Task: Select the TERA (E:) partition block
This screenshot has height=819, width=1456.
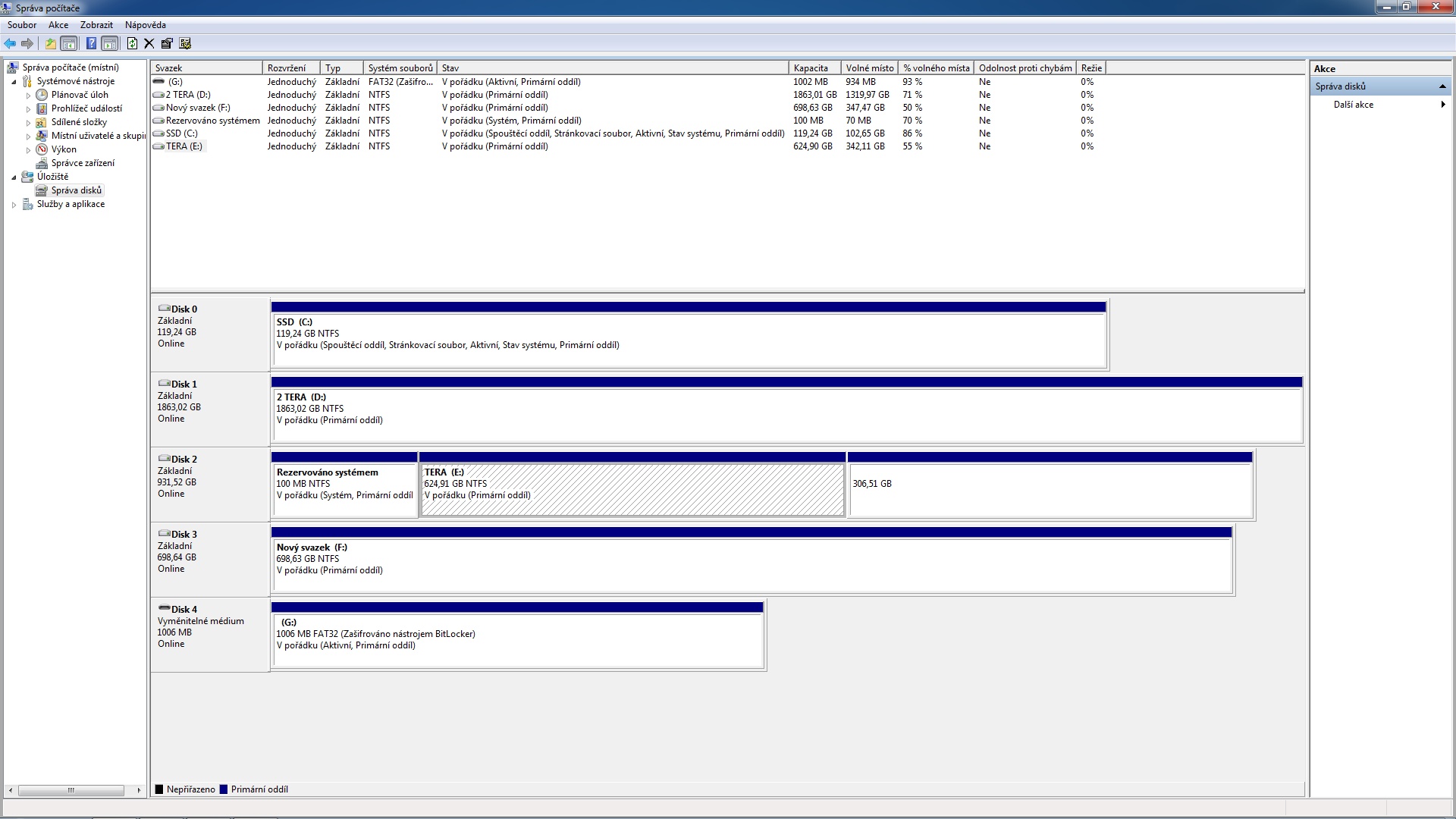Action: [632, 490]
